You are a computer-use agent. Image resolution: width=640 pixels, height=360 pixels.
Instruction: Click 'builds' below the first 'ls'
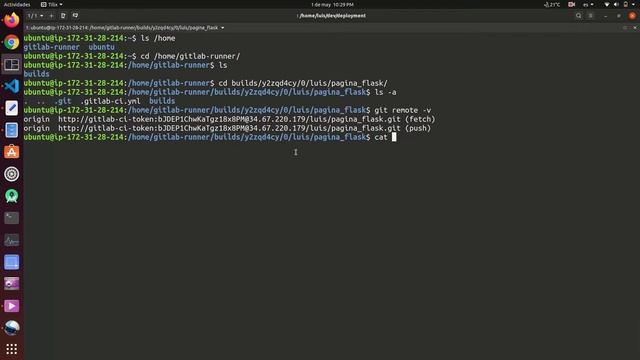click(x=36, y=74)
